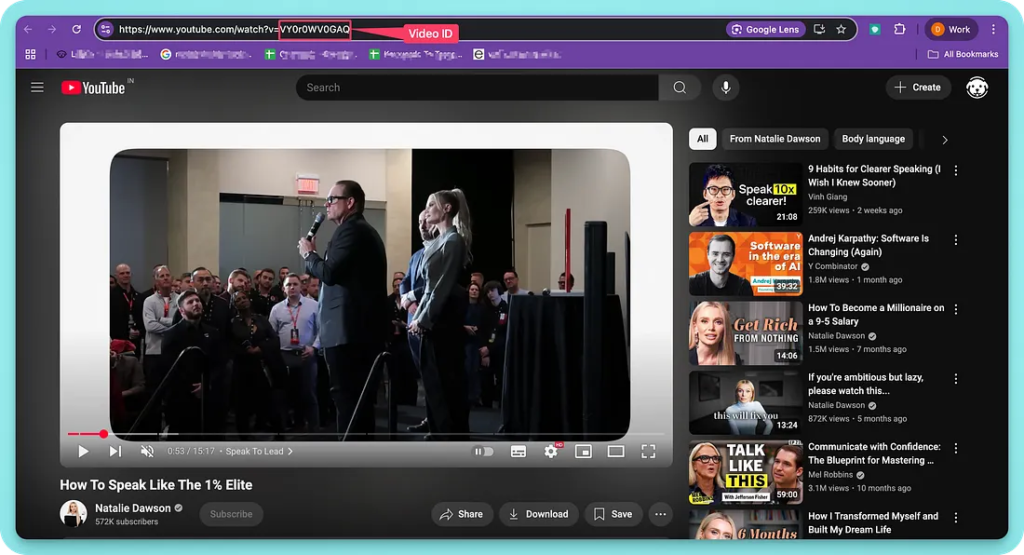Enter full screen mode

tap(648, 451)
